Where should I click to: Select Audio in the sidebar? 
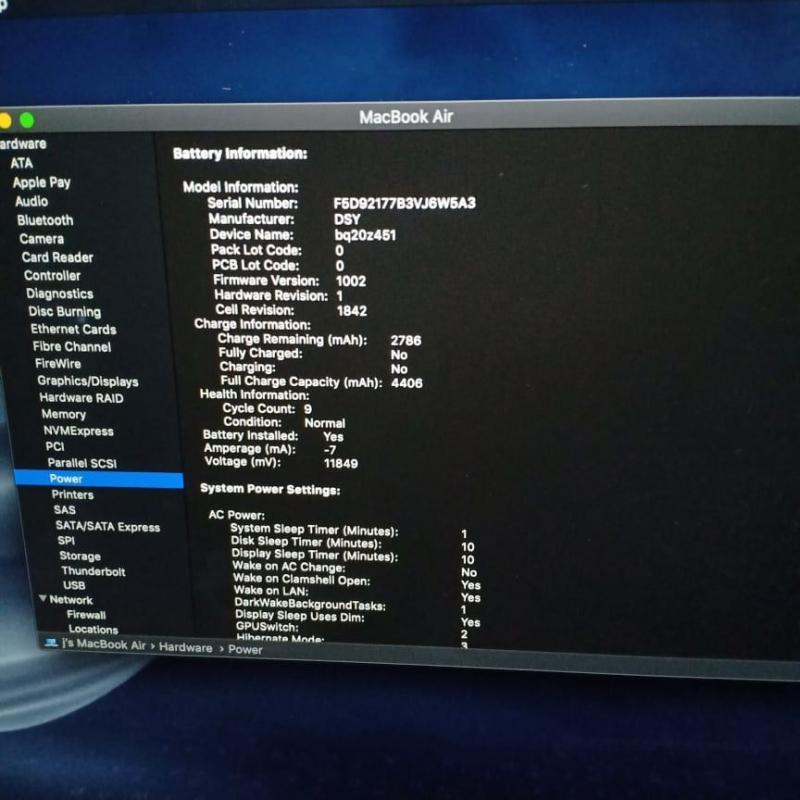pos(31,201)
